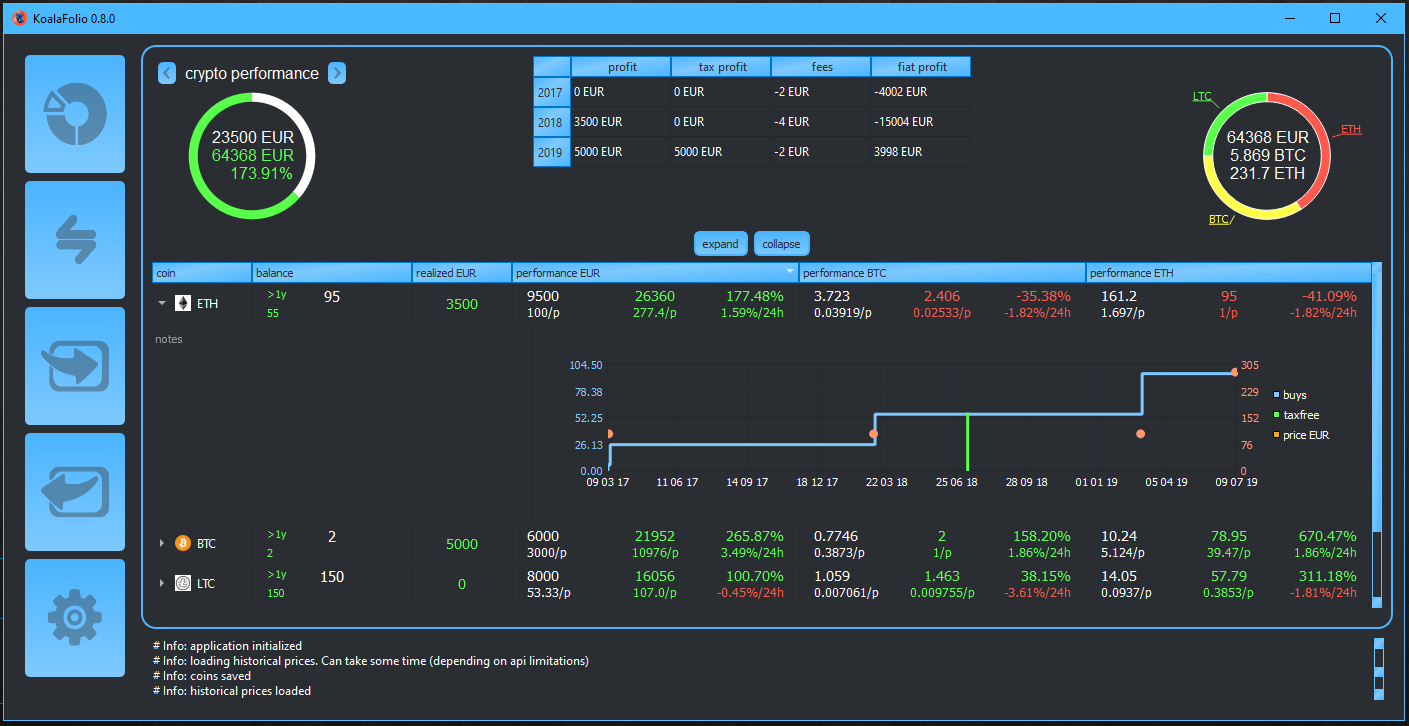Click the Bitcoin coin icon
Image resolution: width=1409 pixels, height=726 pixels.
[183, 543]
